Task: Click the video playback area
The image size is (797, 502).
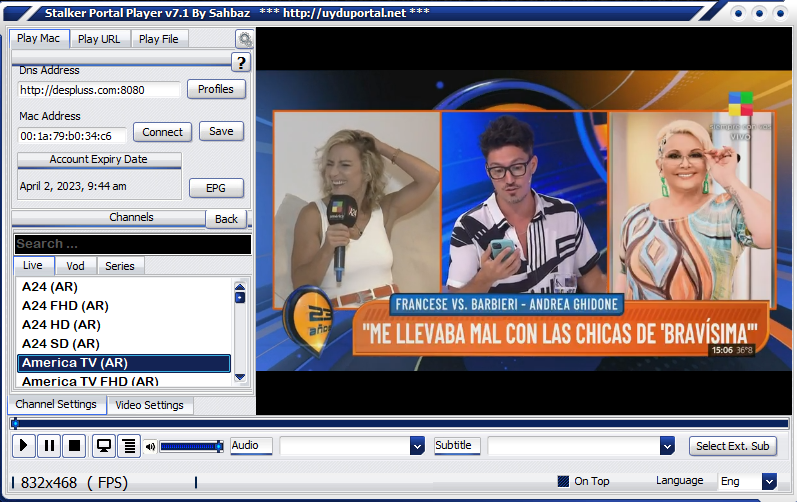Action: pos(524,221)
